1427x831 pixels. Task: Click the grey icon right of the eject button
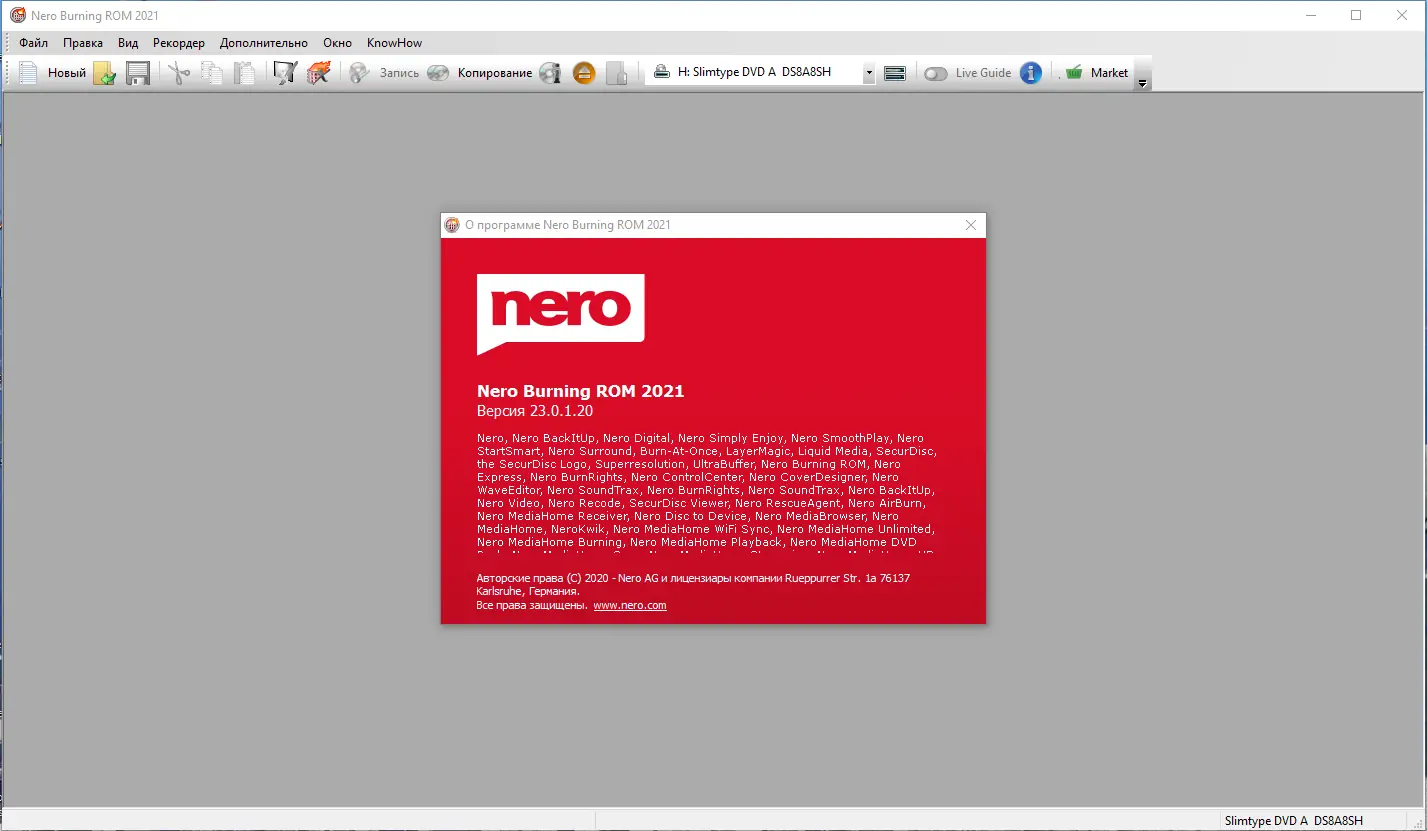(617, 73)
